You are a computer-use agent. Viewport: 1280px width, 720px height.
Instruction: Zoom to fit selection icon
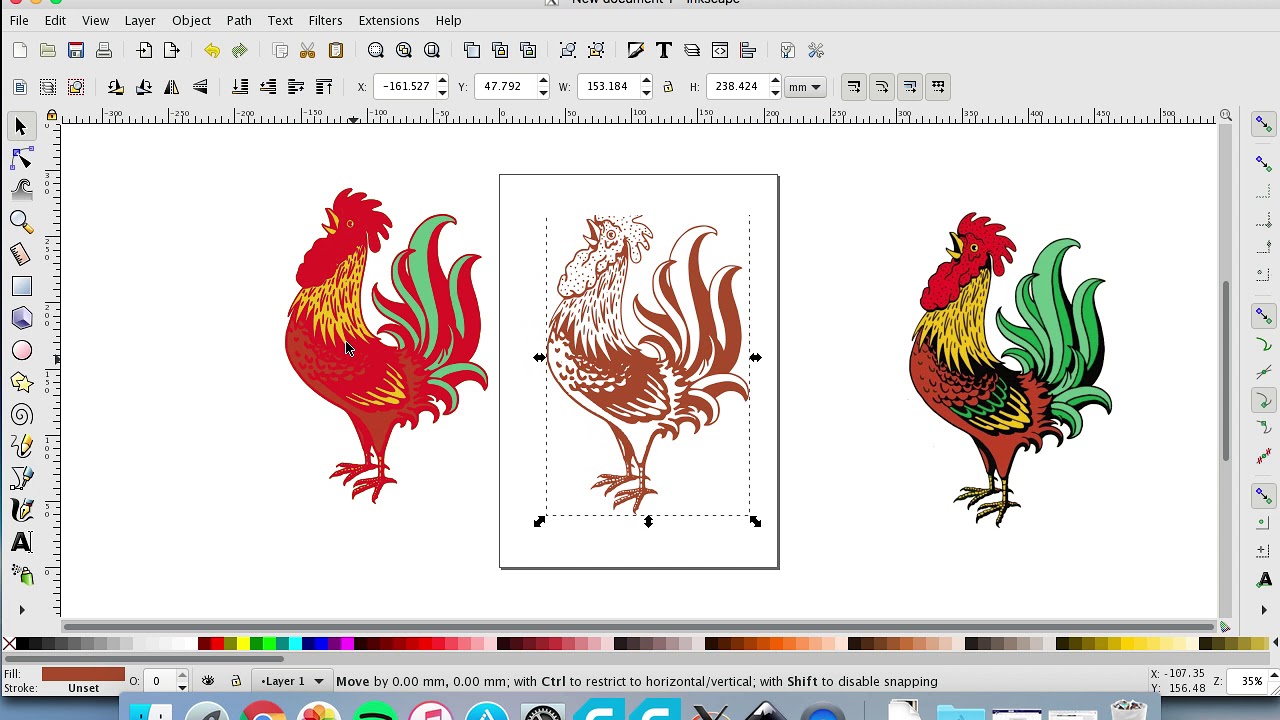(x=376, y=50)
